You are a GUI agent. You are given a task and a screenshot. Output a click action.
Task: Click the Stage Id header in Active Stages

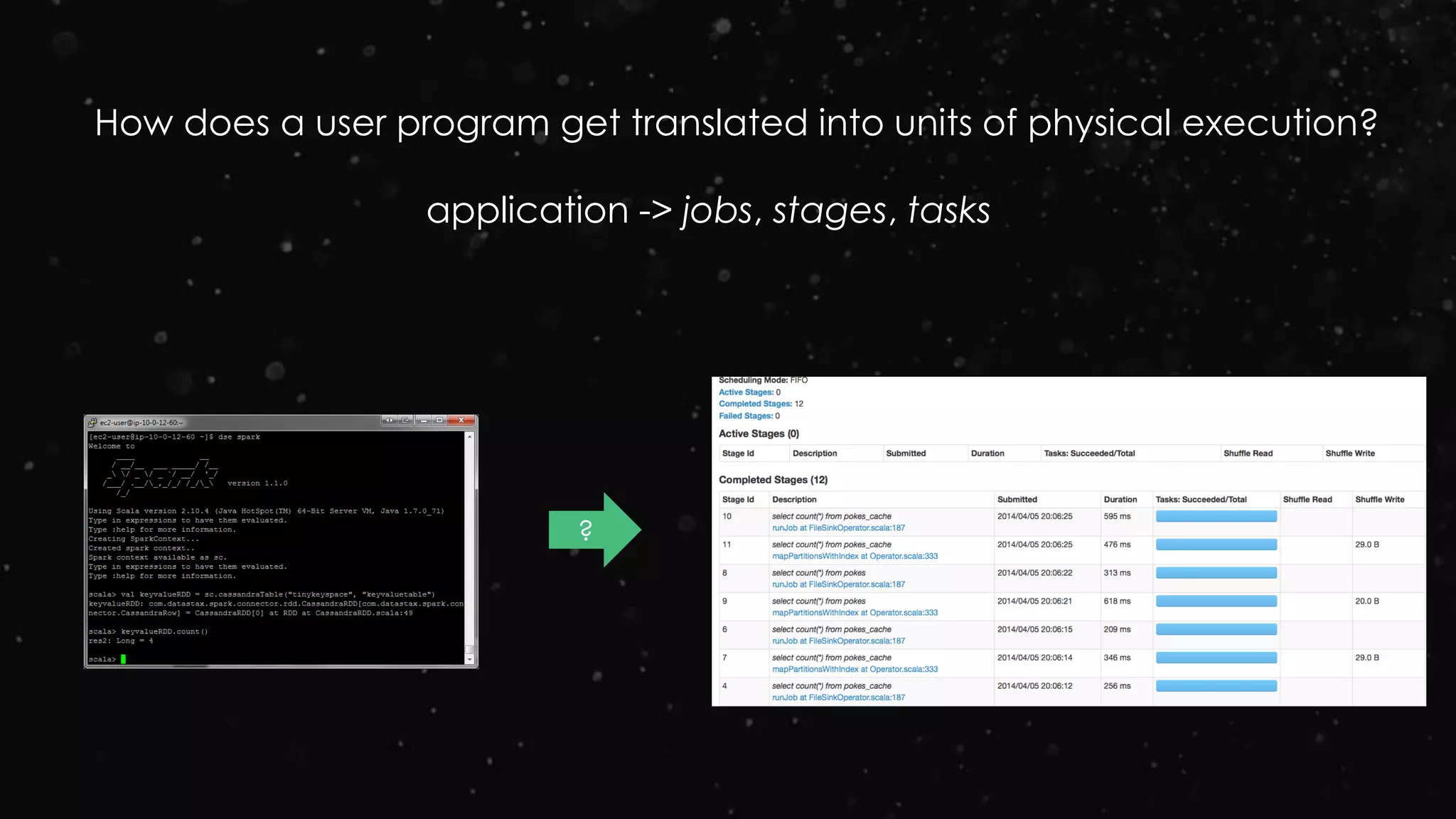point(738,454)
